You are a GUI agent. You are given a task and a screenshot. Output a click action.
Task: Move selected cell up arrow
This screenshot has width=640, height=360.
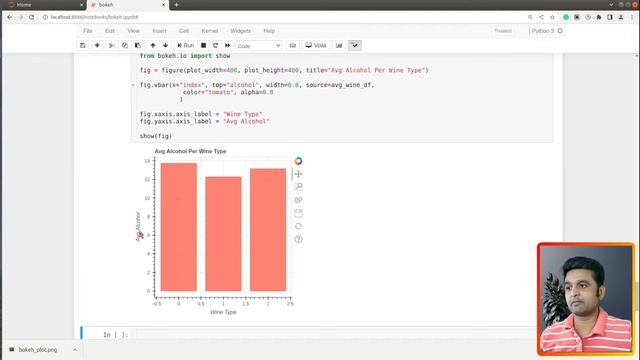tap(153, 45)
